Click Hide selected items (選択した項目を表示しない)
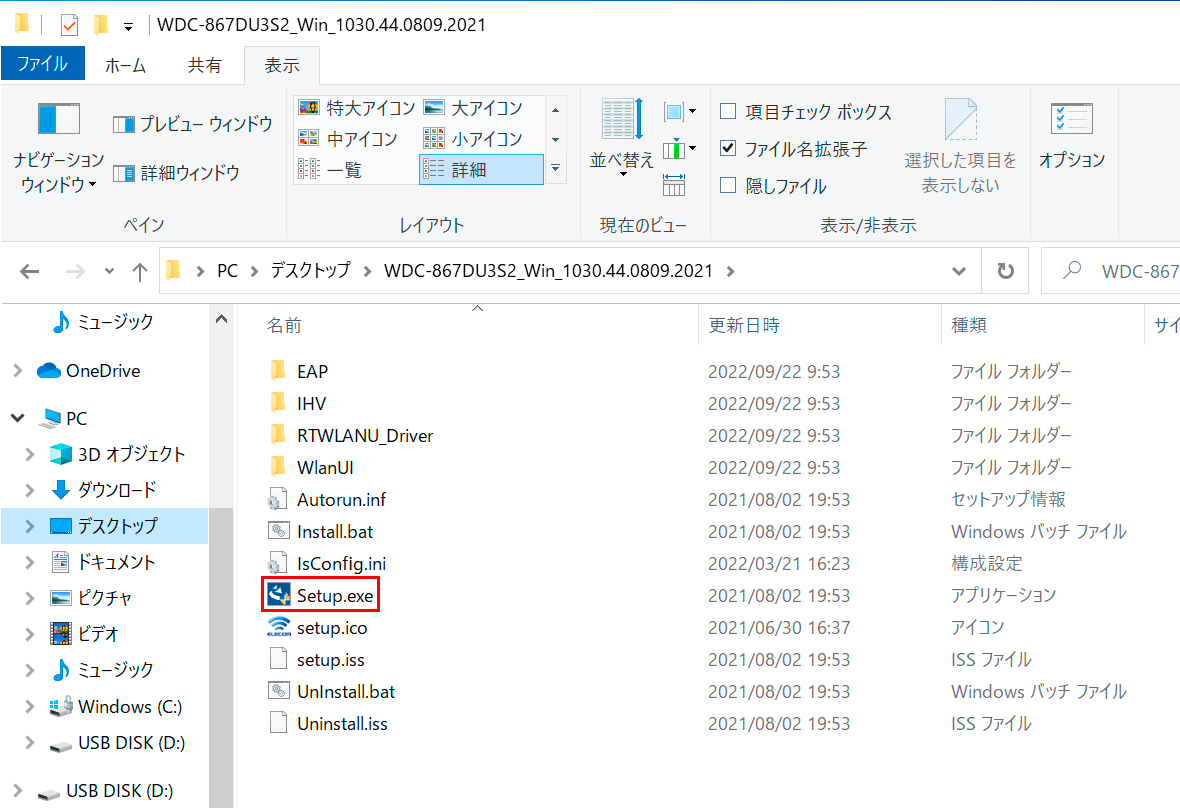1180x808 pixels. coord(960,146)
